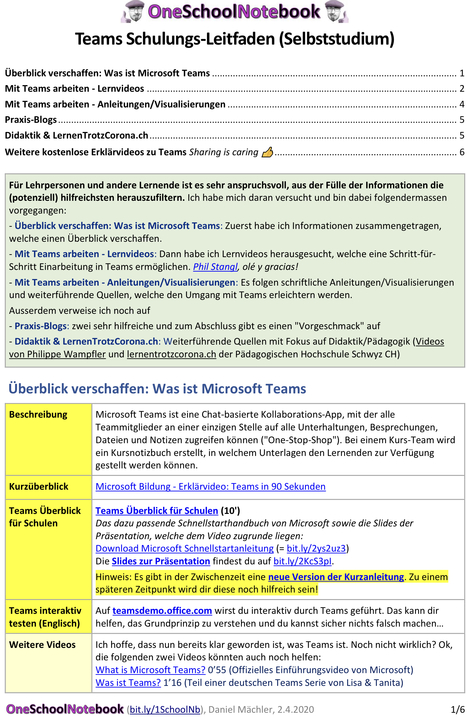Open TOC entry Didaktik & LernenTrotzCorona.ch
Screen dimensions: 467x717
point(235,135)
